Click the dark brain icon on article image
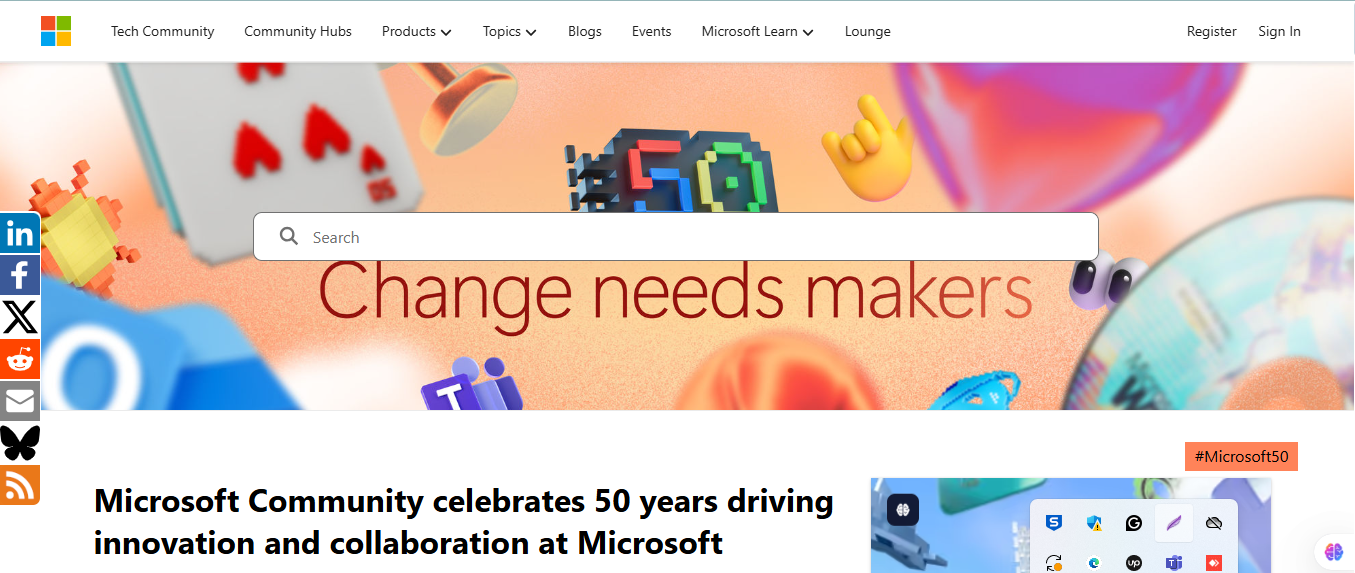Viewport: 1355px width, 573px height. point(903,510)
